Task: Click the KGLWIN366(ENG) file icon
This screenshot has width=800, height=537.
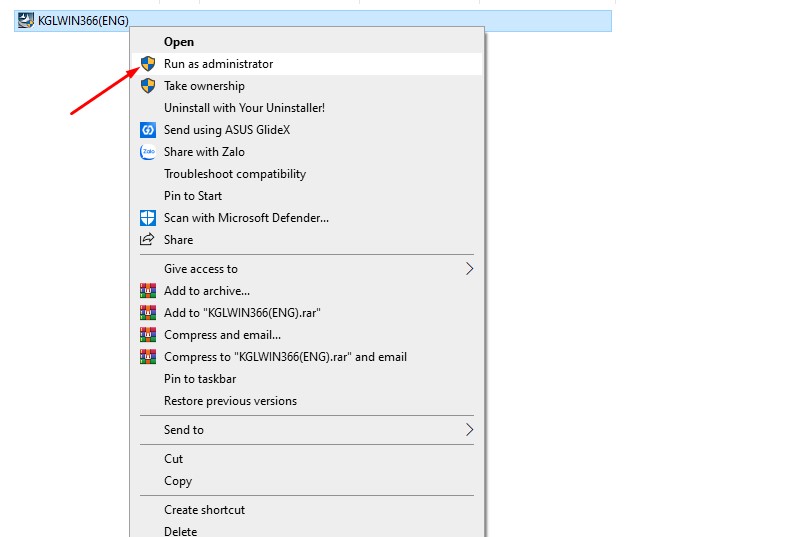Action: pyautogui.click(x=26, y=20)
